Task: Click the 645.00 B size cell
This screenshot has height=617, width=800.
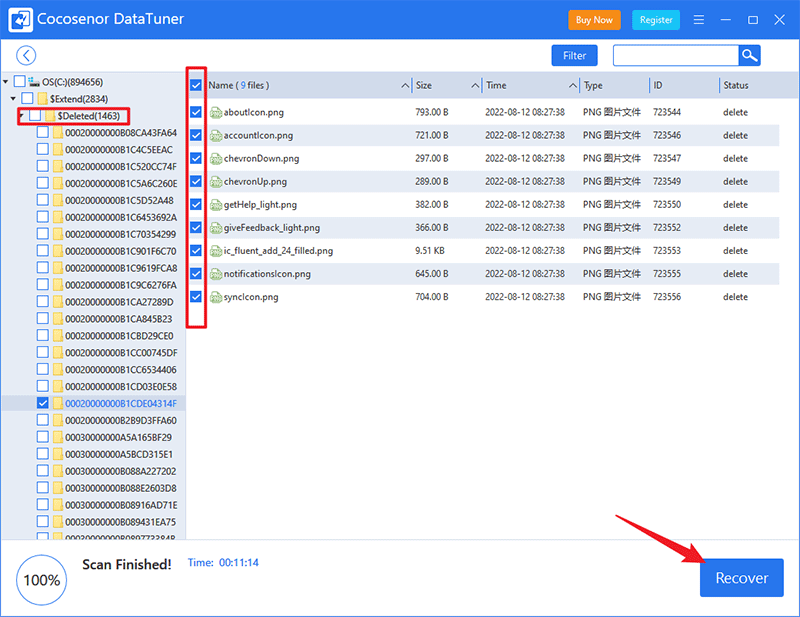Action: point(432,274)
